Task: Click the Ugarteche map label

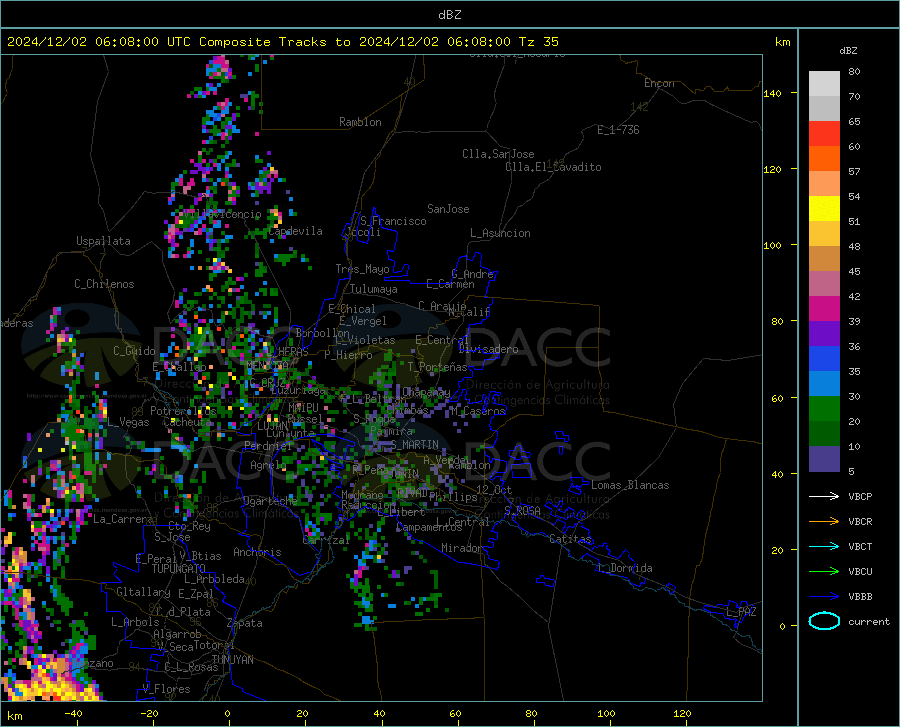Action: tap(270, 501)
